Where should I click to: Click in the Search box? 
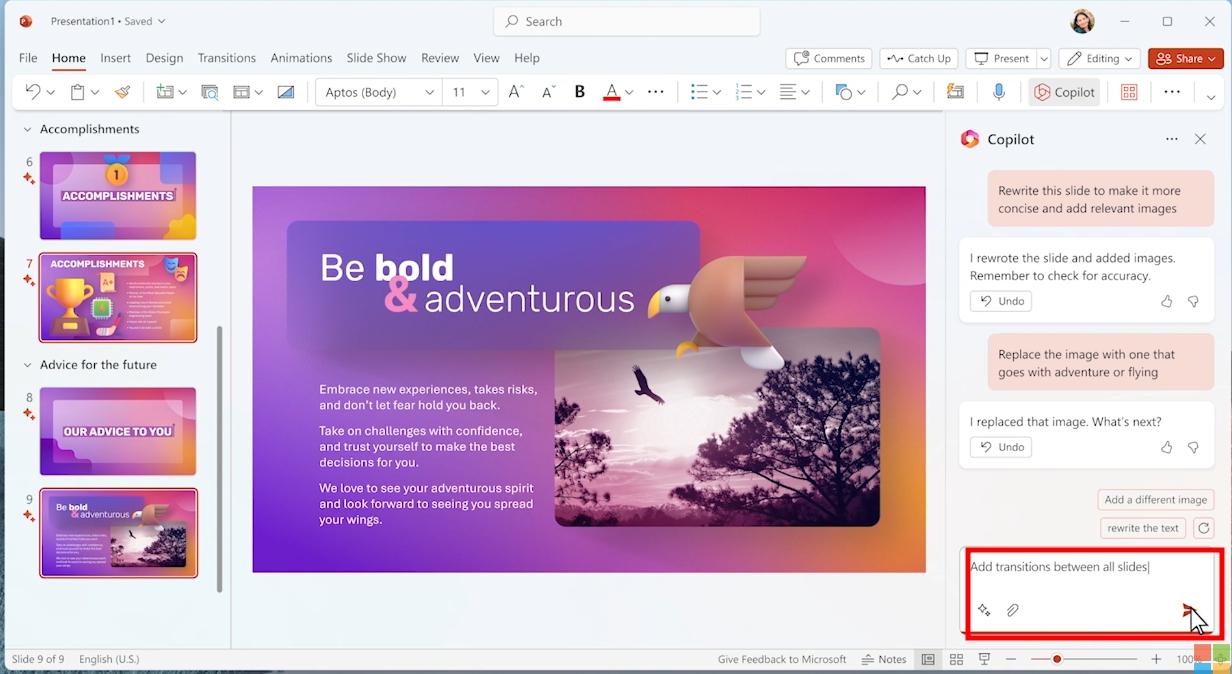click(627, 21)
